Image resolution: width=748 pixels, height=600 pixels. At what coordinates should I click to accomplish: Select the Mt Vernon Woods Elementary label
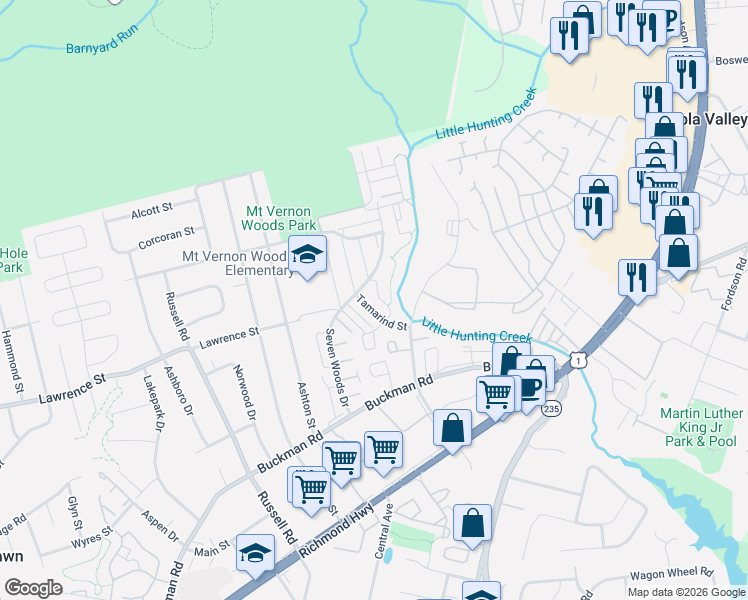tap(238, 263)
